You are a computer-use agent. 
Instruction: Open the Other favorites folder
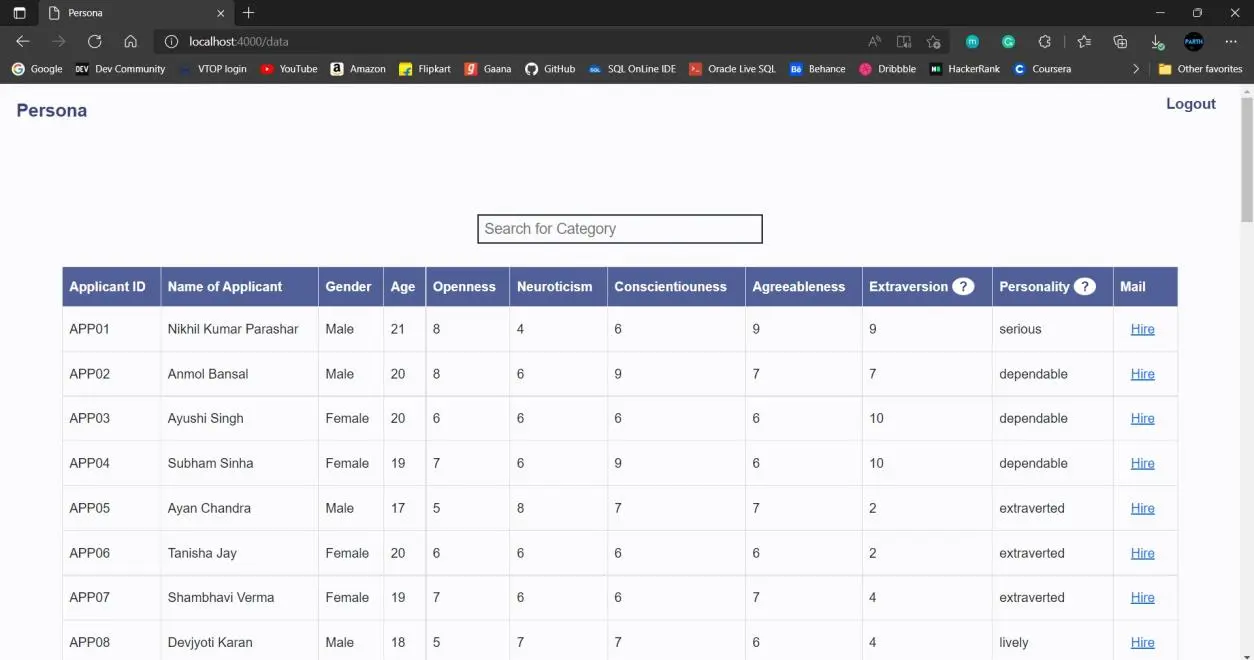pyautogui.click(x=1200, y=69)
